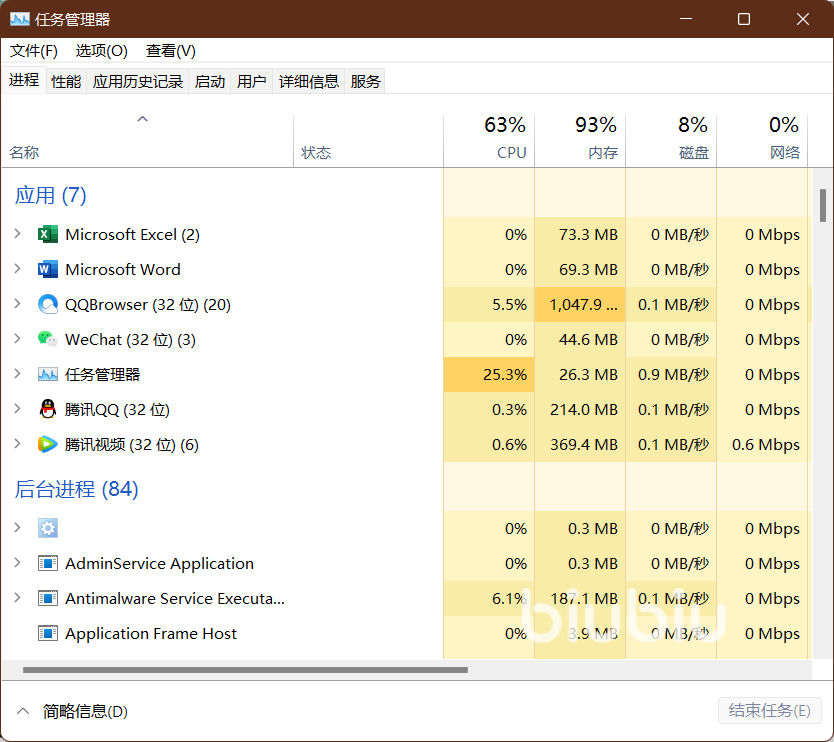Select the 腾讯视频 app icon
The height and width of the screenshot is (742, 834).
pyautogui.click(x=47, y=444)
